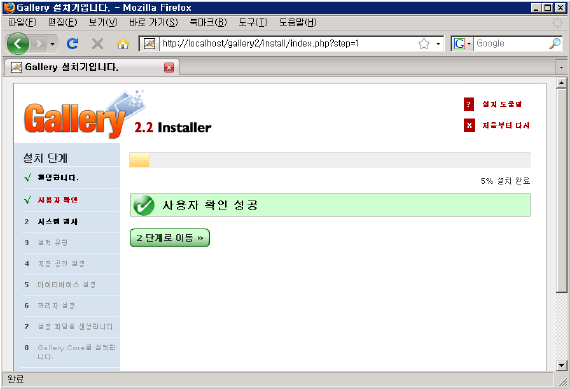Click the forward navigation arrow
The image size is (570, 389).
(x=39, y=44)
